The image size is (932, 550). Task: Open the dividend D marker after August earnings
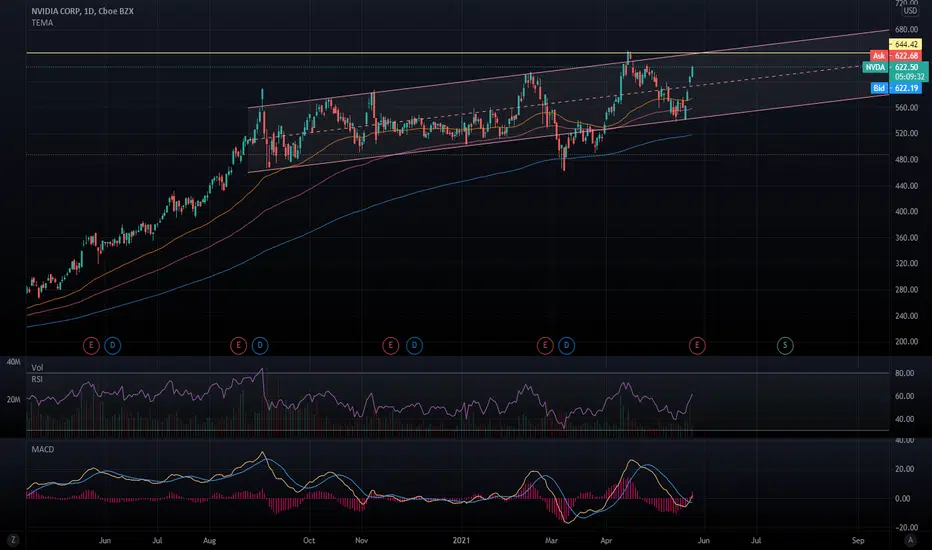coord(260,345)
